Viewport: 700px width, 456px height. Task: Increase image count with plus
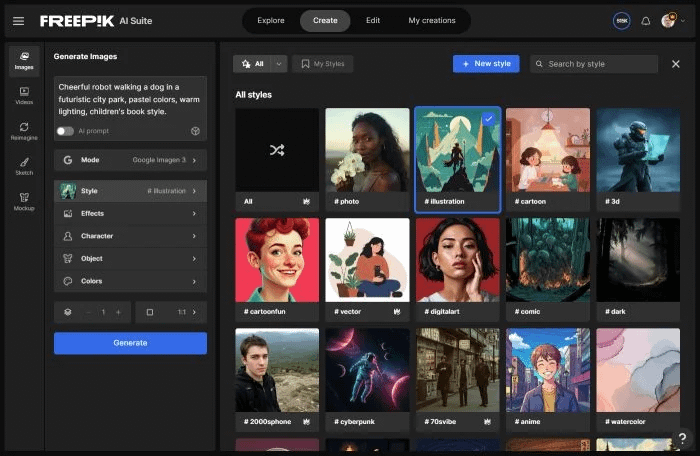point(118,312)
